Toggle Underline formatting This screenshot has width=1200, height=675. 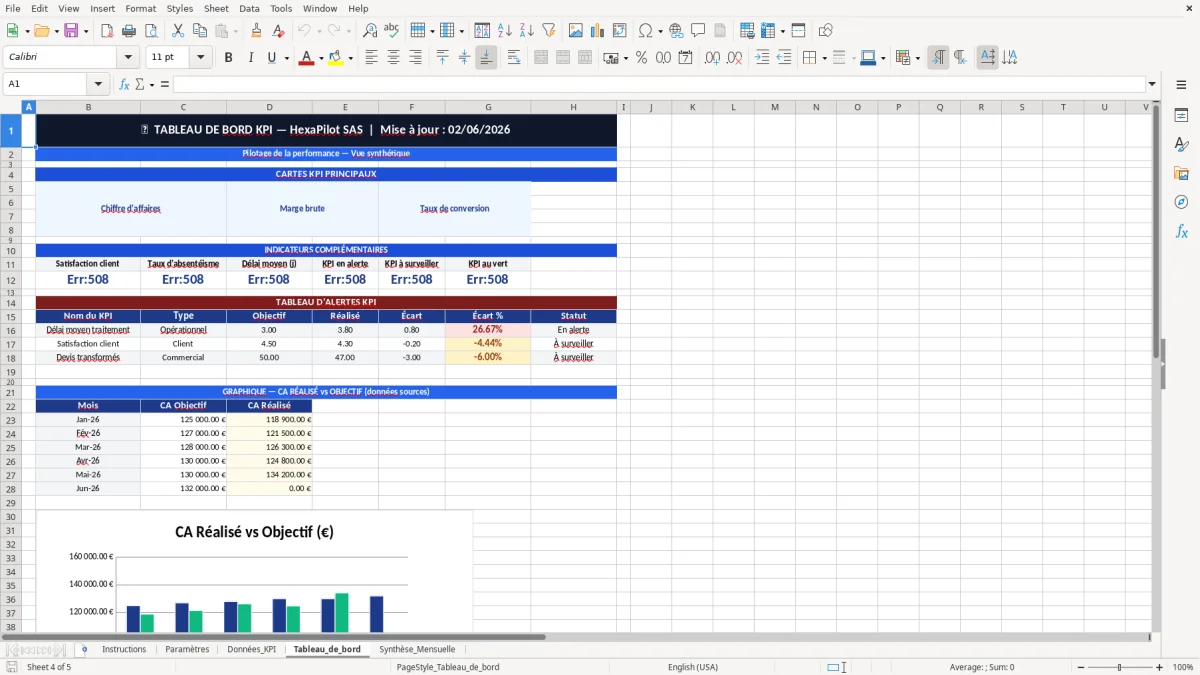(271, 58)
